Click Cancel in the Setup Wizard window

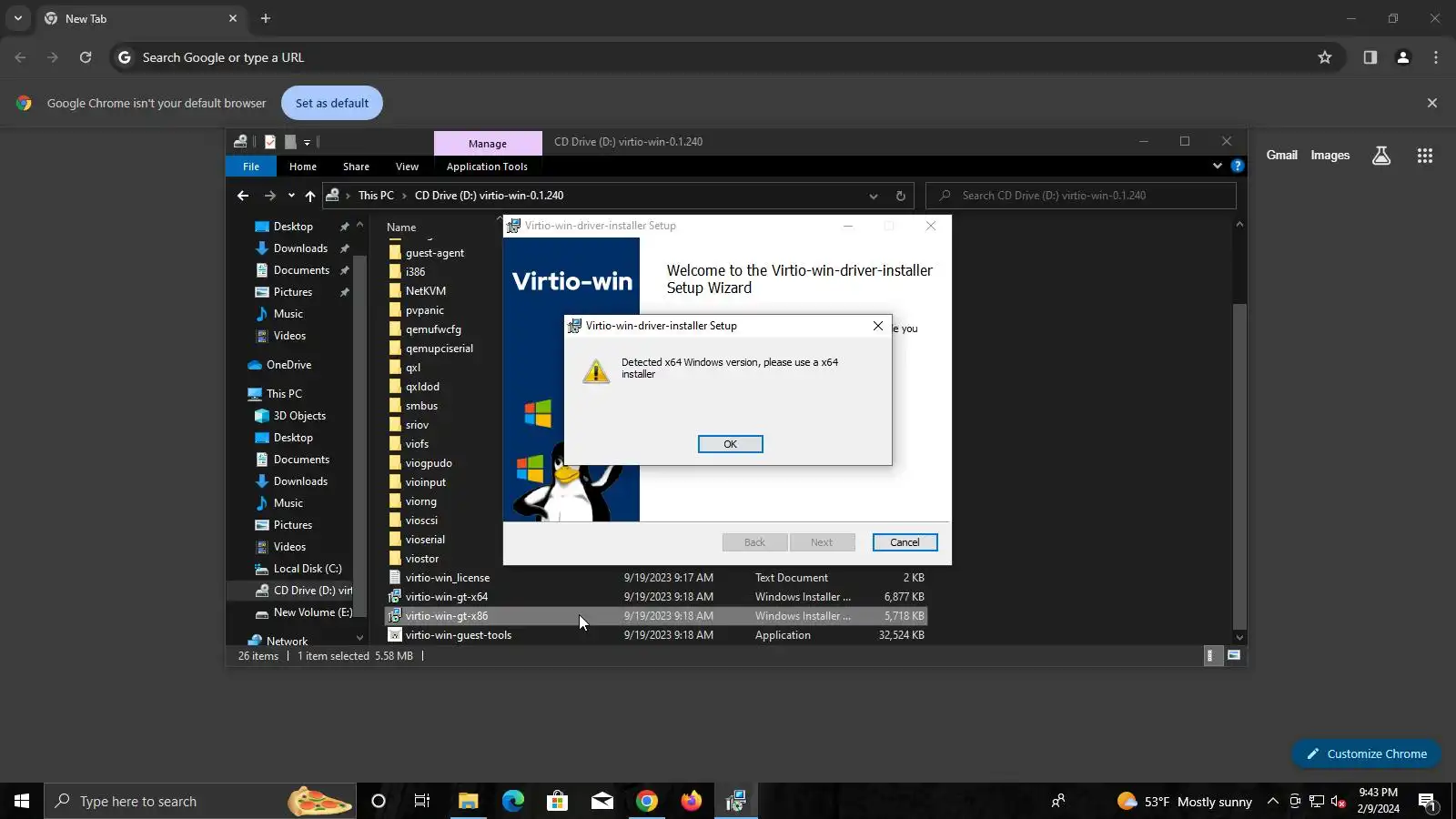[905, 542]
